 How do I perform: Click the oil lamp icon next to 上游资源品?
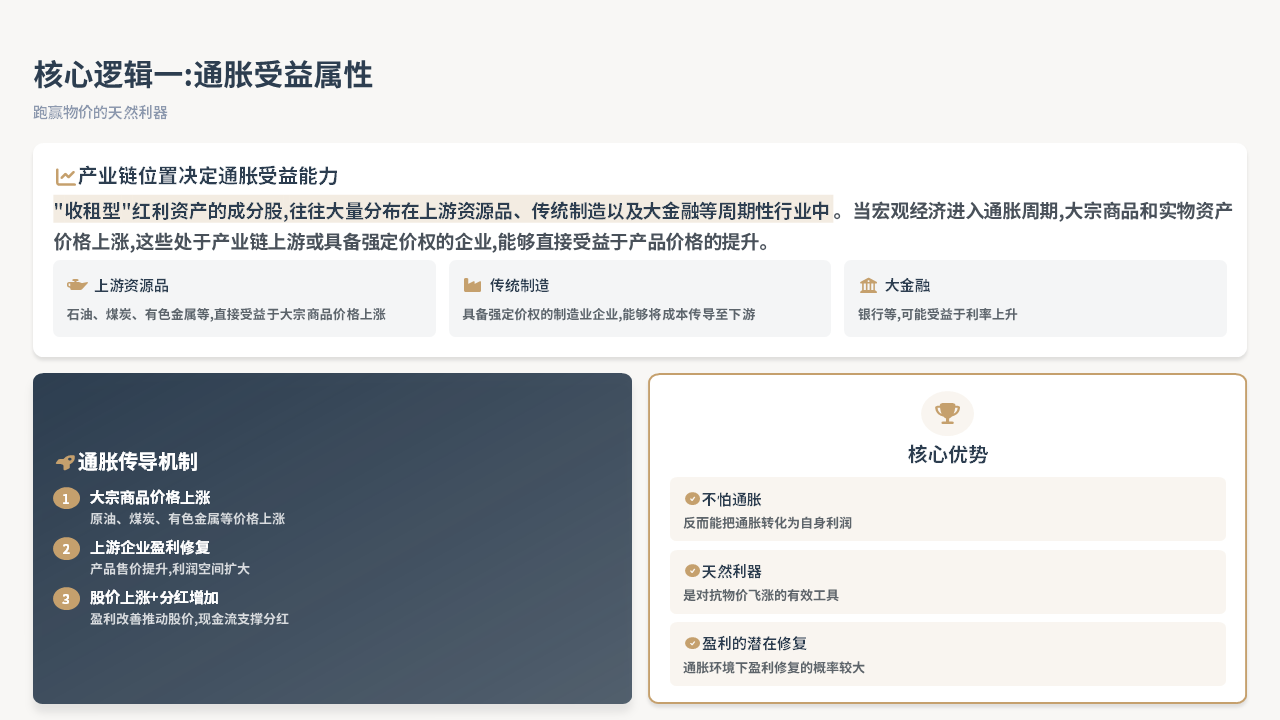tap(77, 286)
